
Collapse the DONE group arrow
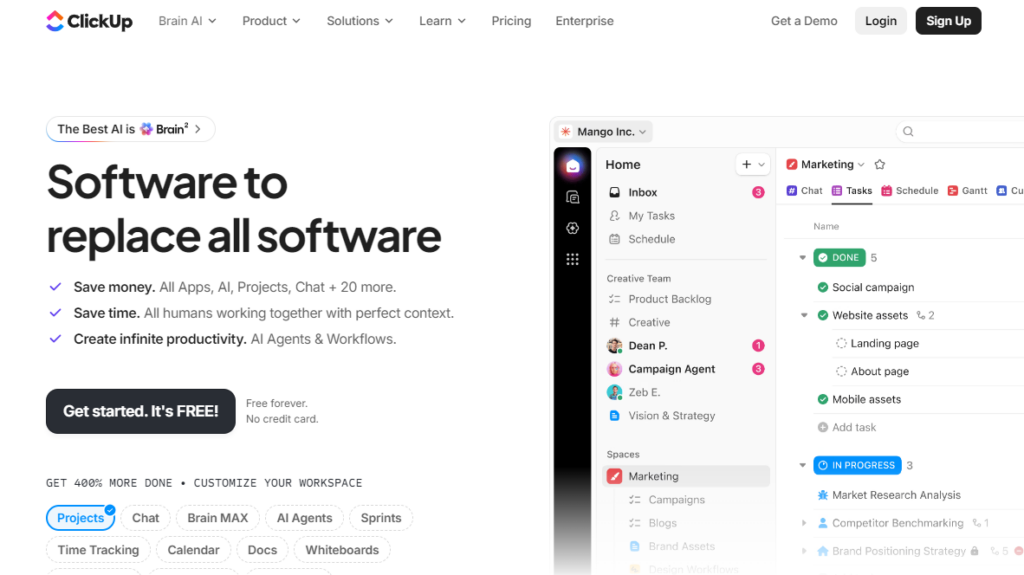point(803,258)
